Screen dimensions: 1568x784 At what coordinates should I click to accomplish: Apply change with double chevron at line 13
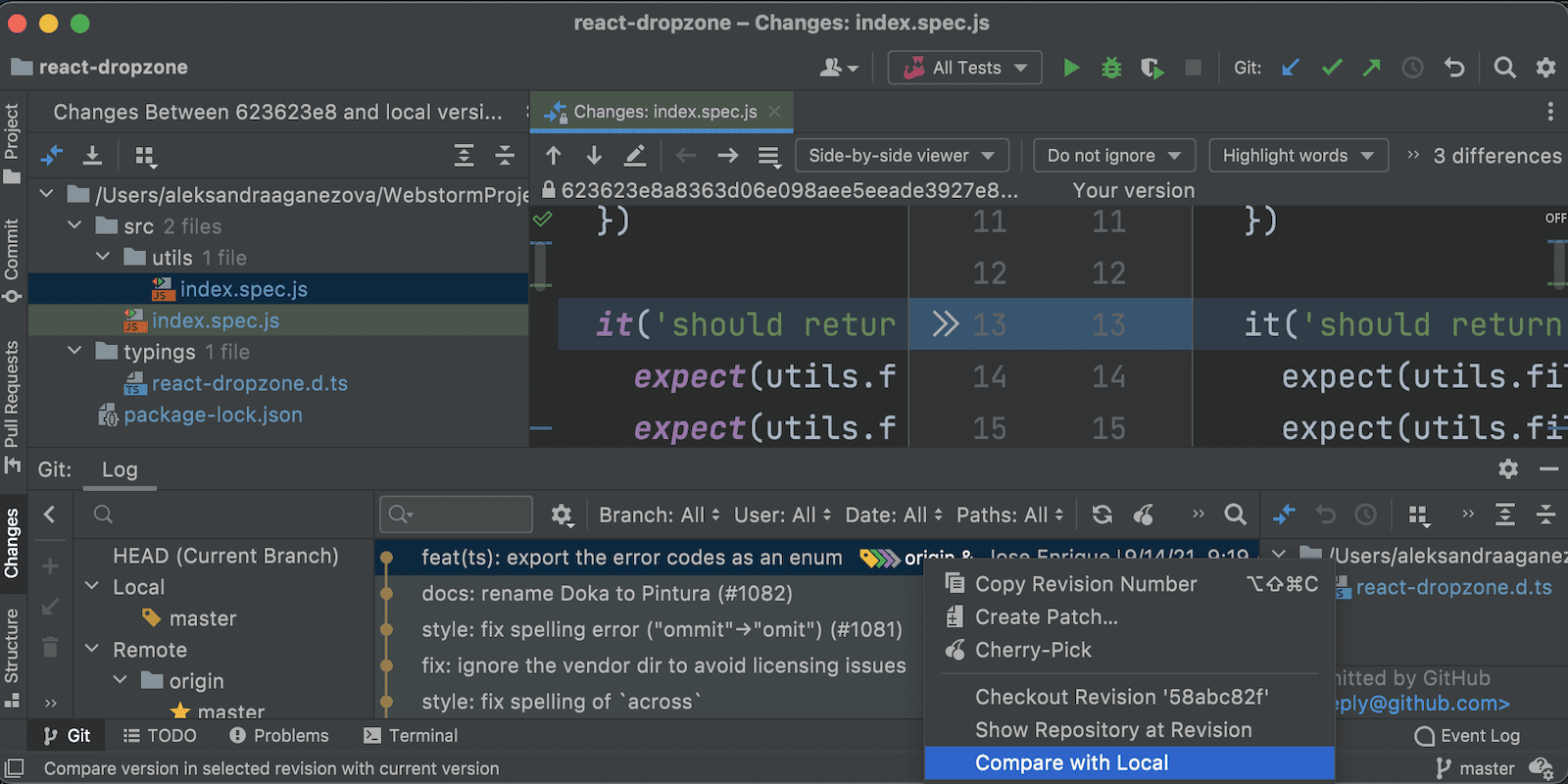point(945,324)
